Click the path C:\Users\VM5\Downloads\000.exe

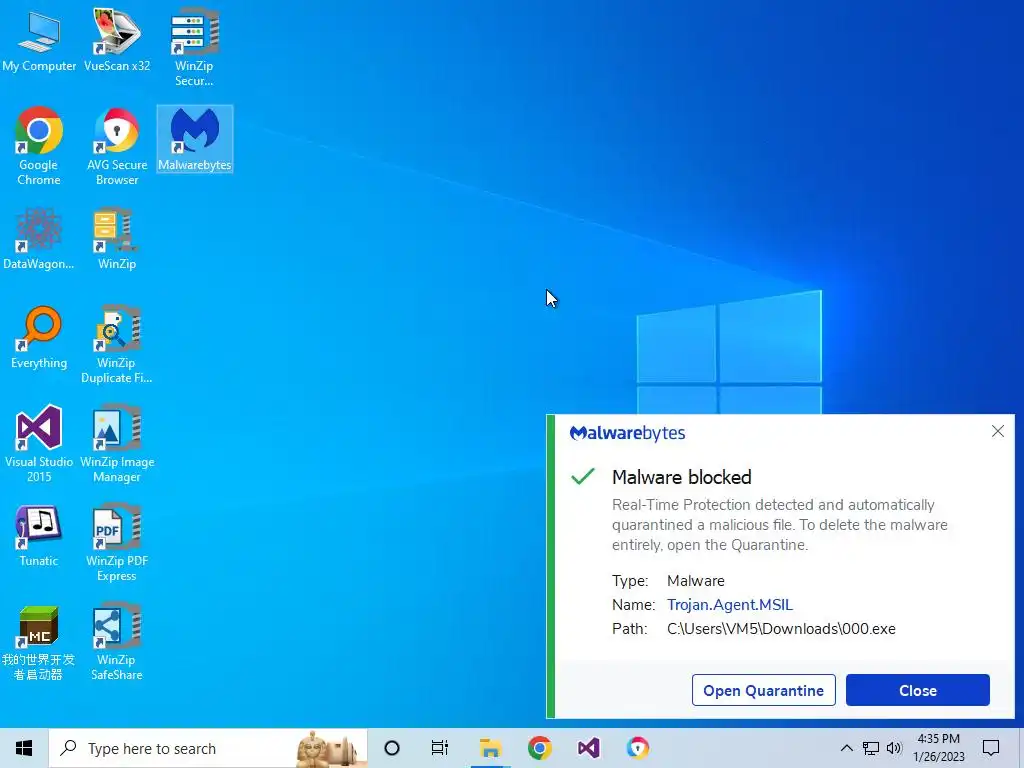(x=781, y=629)
